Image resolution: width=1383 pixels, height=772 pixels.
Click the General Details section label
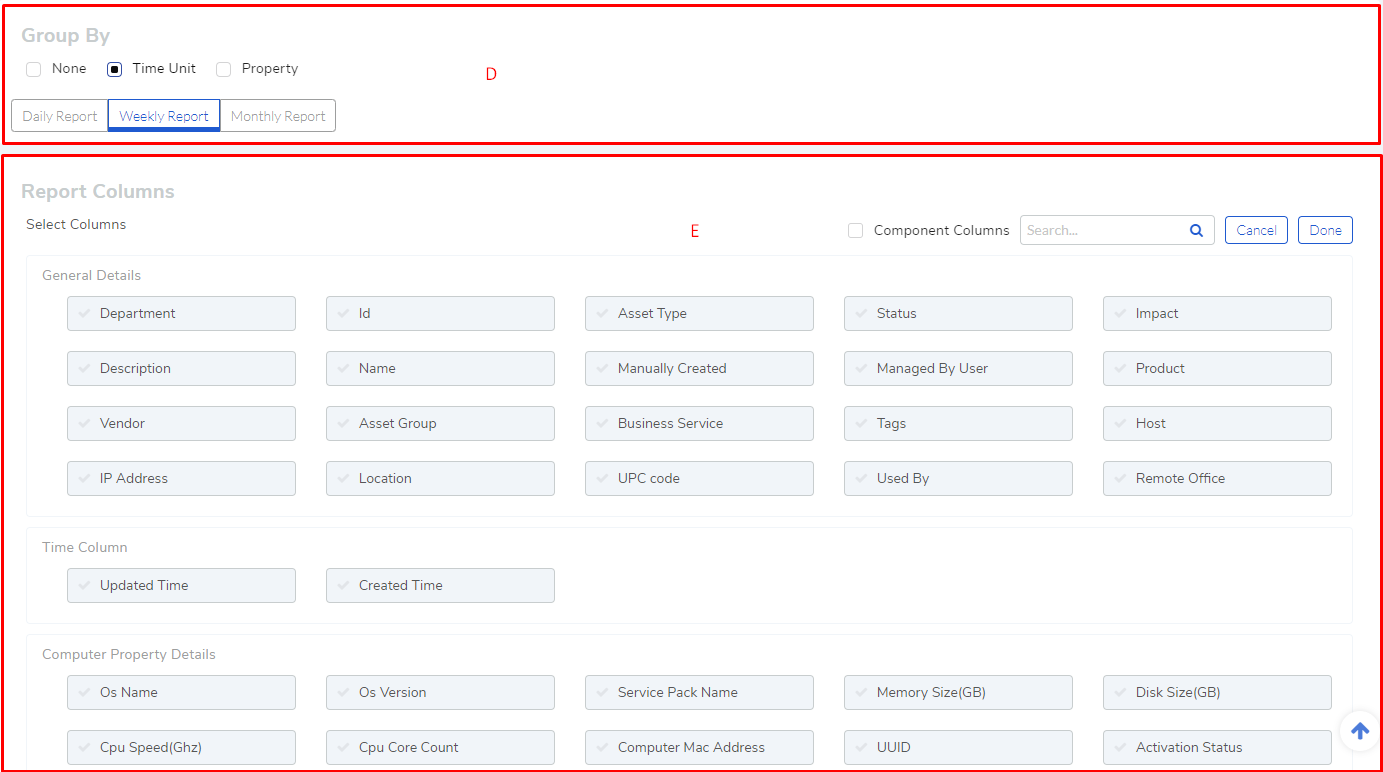pos(91,275)
